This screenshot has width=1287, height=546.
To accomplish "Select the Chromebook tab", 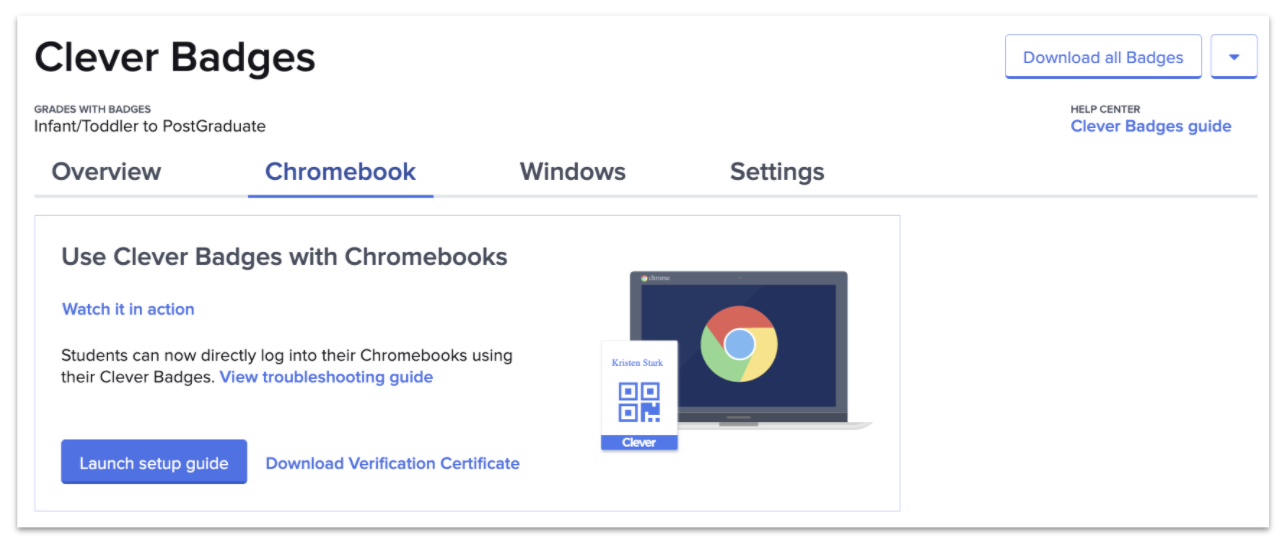I will click(340, 172).
